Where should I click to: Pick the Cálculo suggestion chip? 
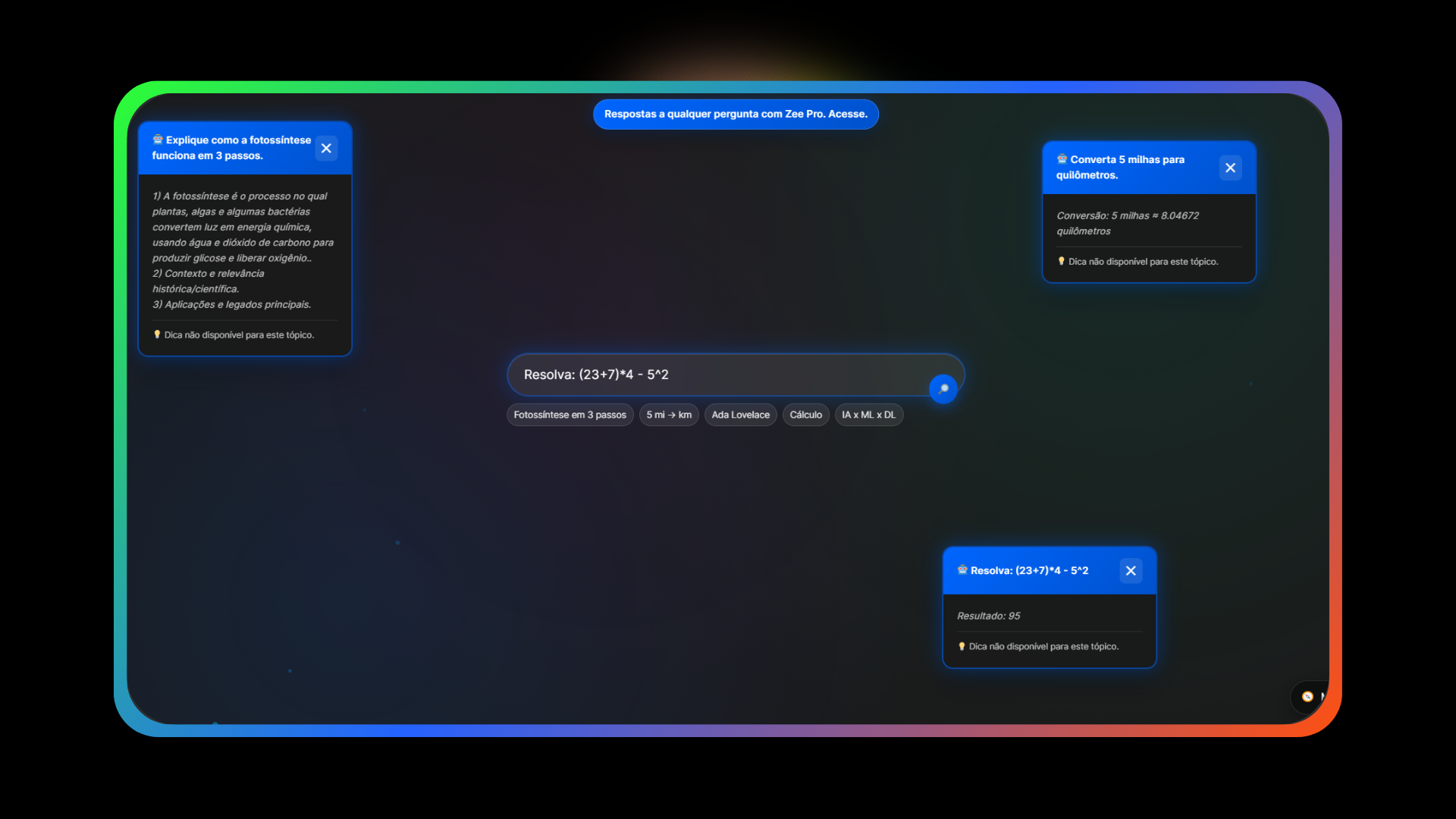tap(805, 415)
